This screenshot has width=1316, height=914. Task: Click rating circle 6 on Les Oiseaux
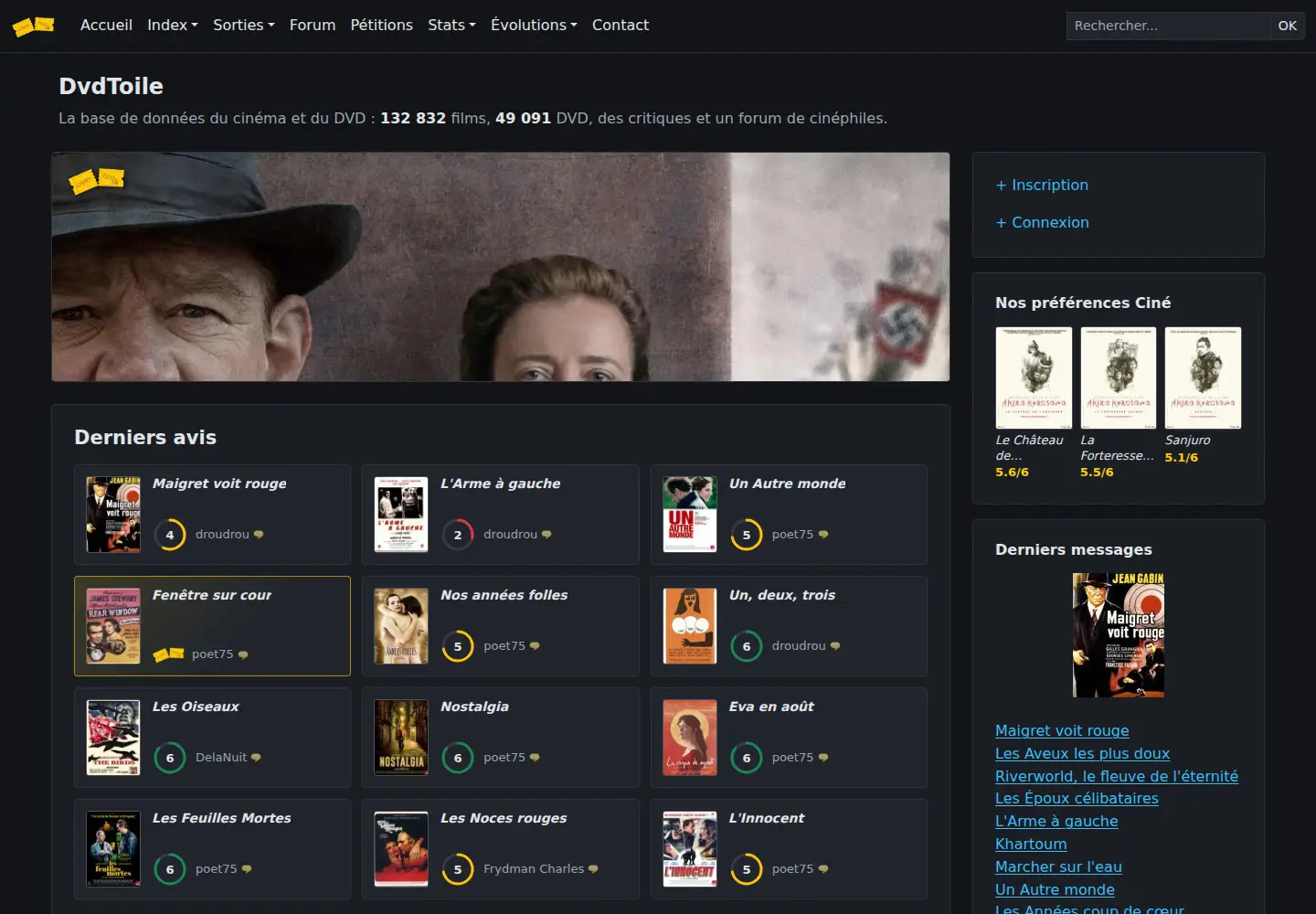point(170,758)
